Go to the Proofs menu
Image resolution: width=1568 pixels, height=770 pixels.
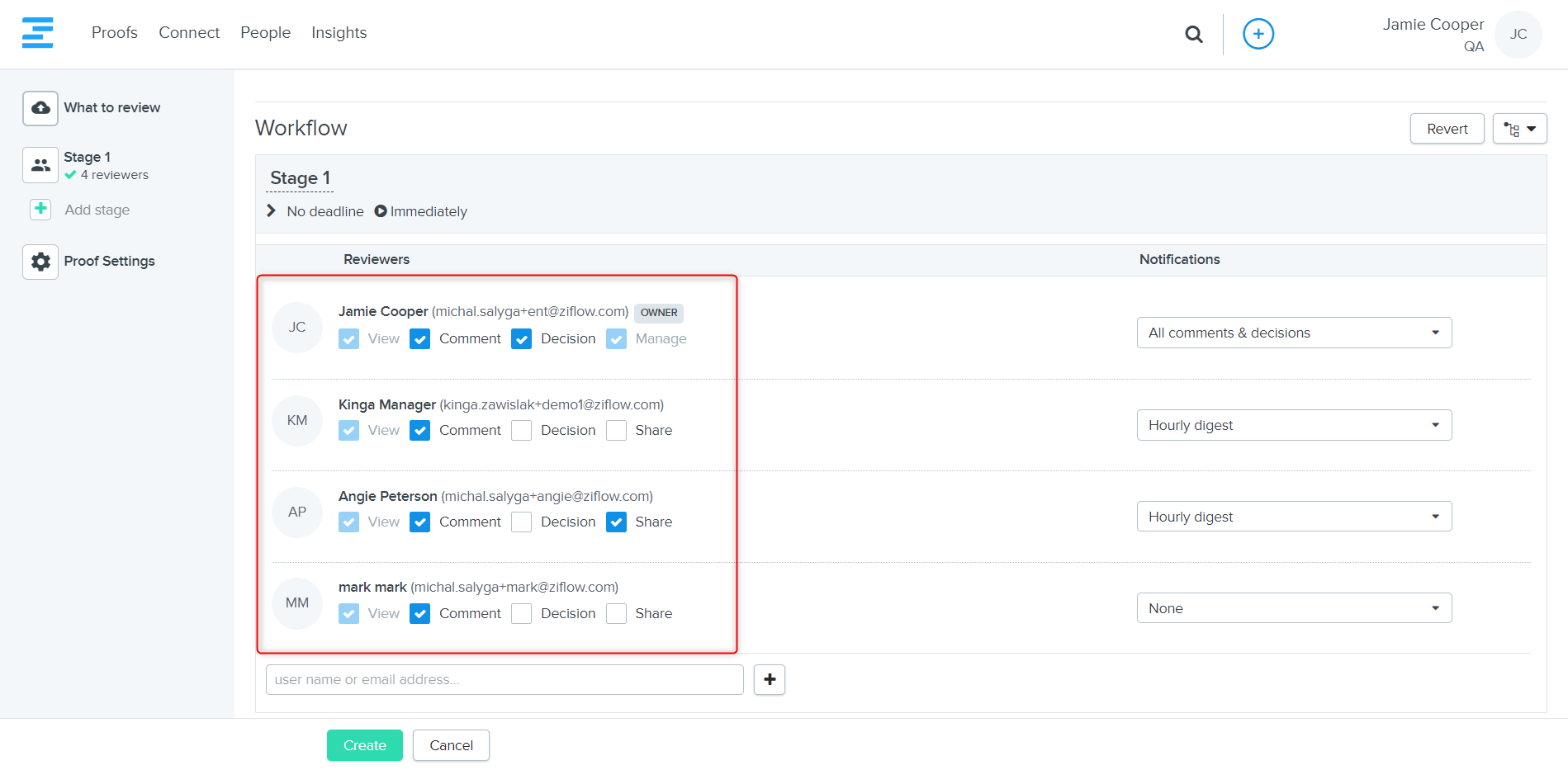(x=115, y=33)
